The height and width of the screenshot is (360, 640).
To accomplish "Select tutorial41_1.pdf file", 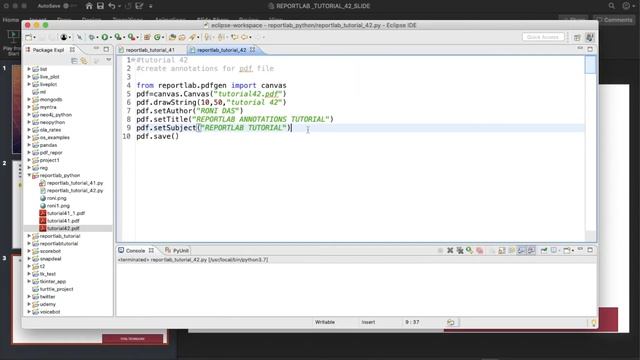I will point(66,213).
